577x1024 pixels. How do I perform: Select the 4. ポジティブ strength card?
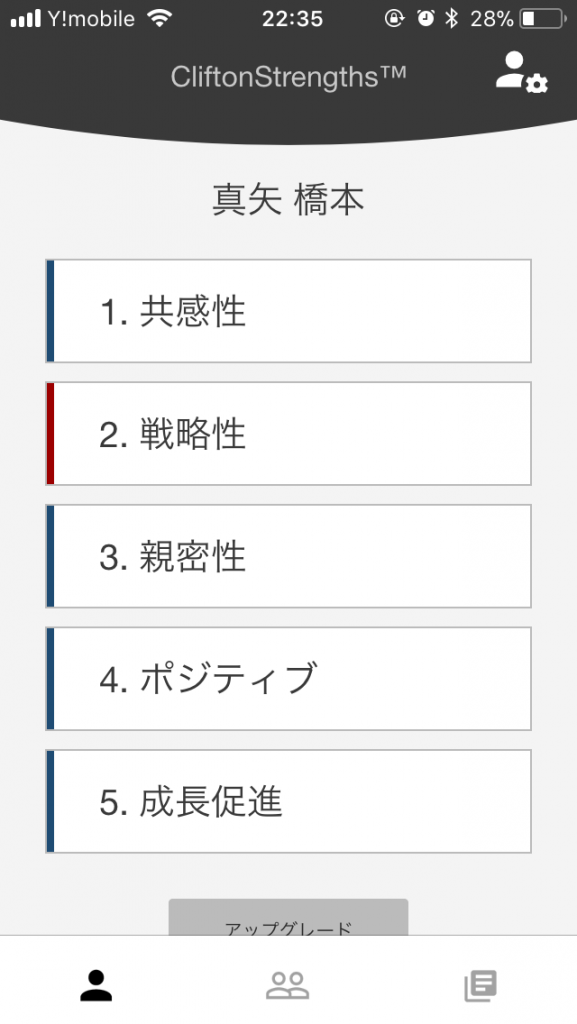(x=288, y=679)
